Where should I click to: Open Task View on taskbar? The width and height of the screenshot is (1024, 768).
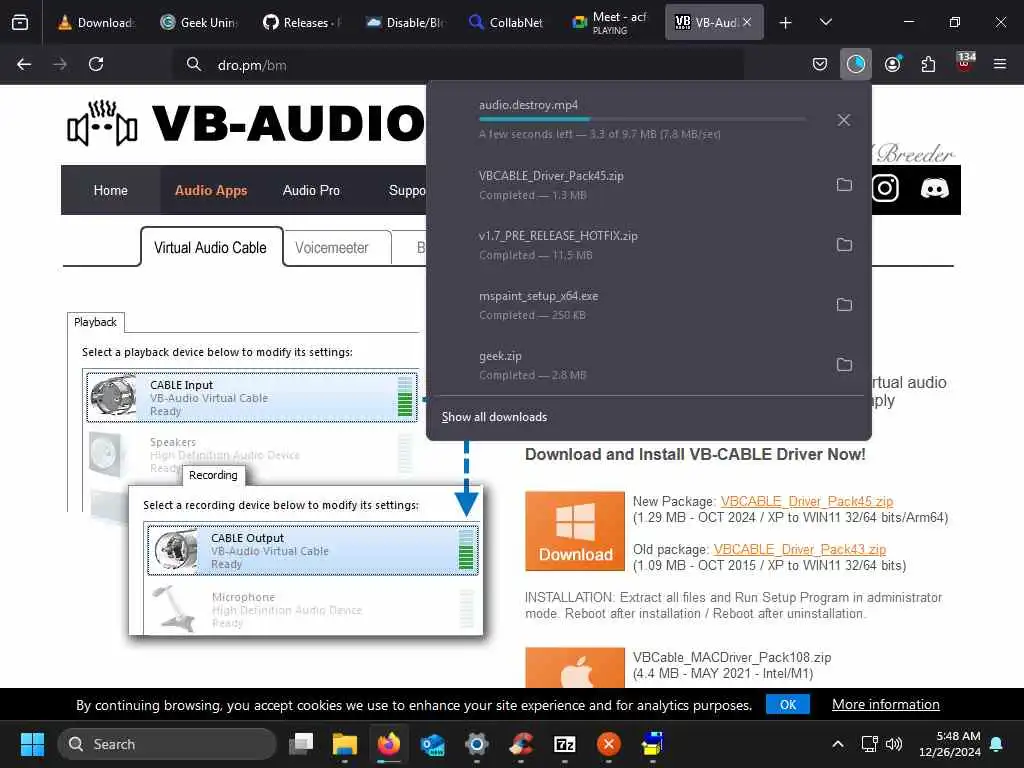301,744
